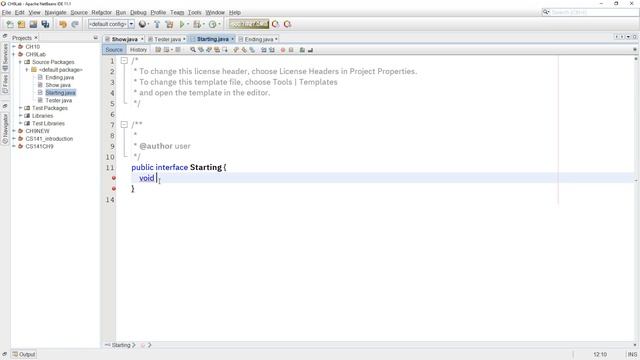This screenshot has height=360, width=640.
Task: Click the error marker beside the closing brace
Action: (114, 189)
